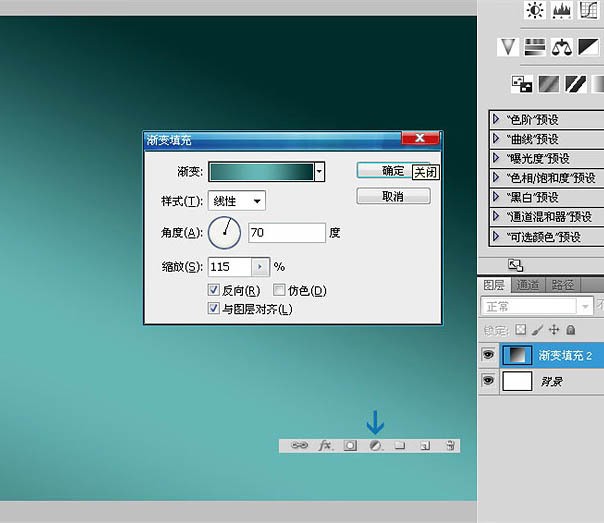The width and height of the screenshot is (604, 523).
Task: Hide the 渐变填充 2 layer with eye icon
Action: [488, 355]
